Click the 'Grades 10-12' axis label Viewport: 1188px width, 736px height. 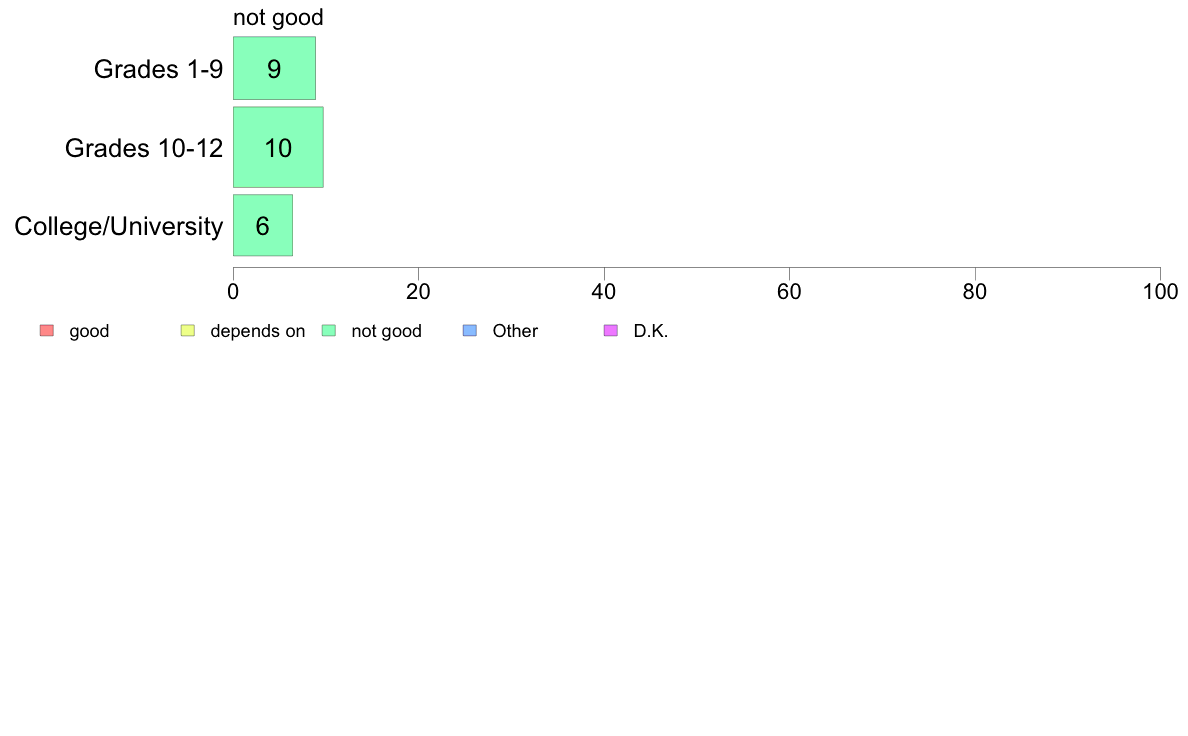(144, 148)
